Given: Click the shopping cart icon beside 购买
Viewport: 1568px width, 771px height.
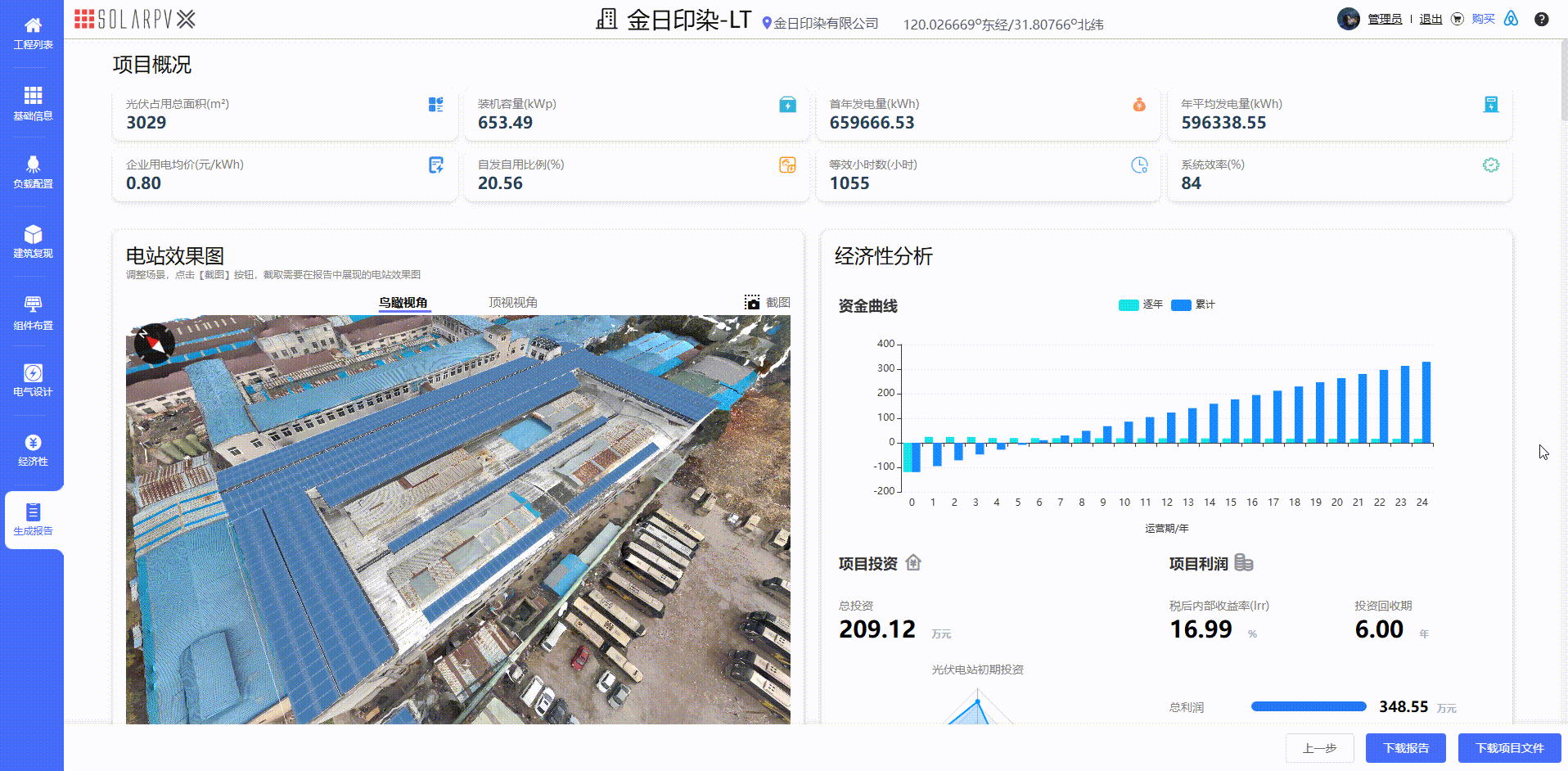Looking at the screenshot, I should click(1457, 19).
